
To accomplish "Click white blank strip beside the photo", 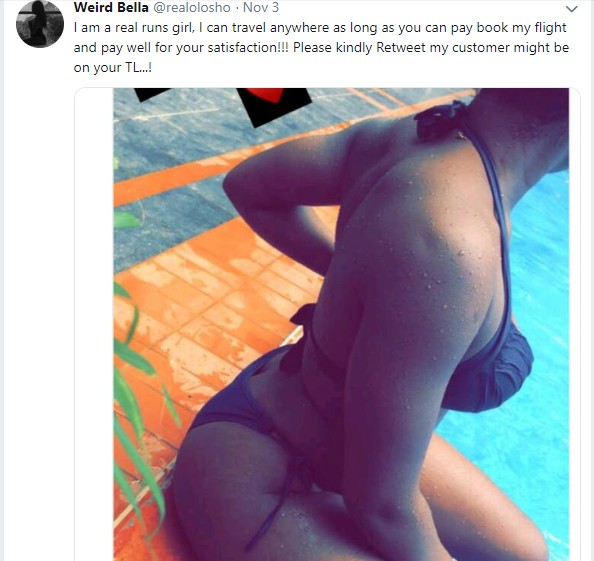I will click(x=94, y=324).
